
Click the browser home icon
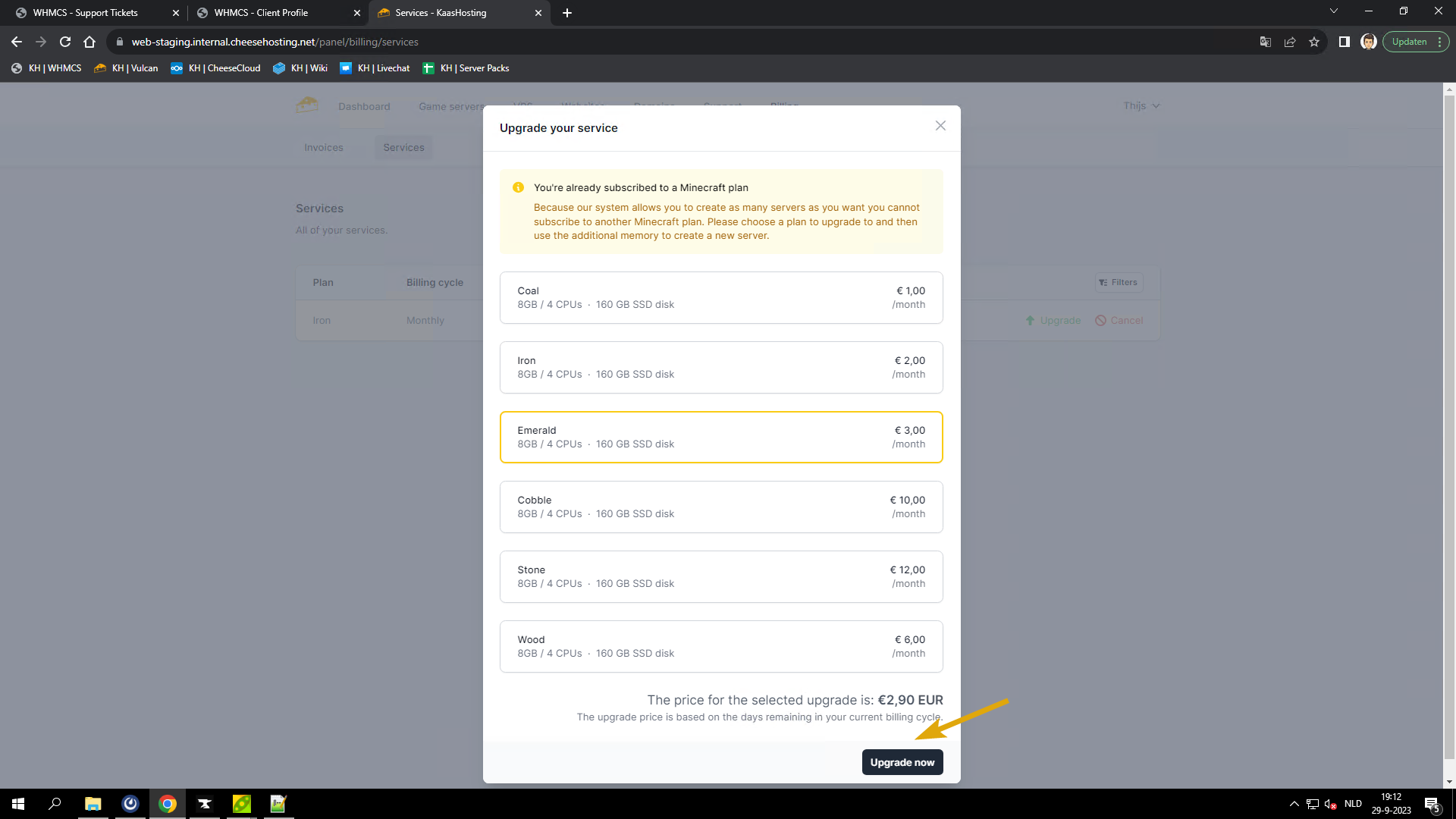point(89,42)
